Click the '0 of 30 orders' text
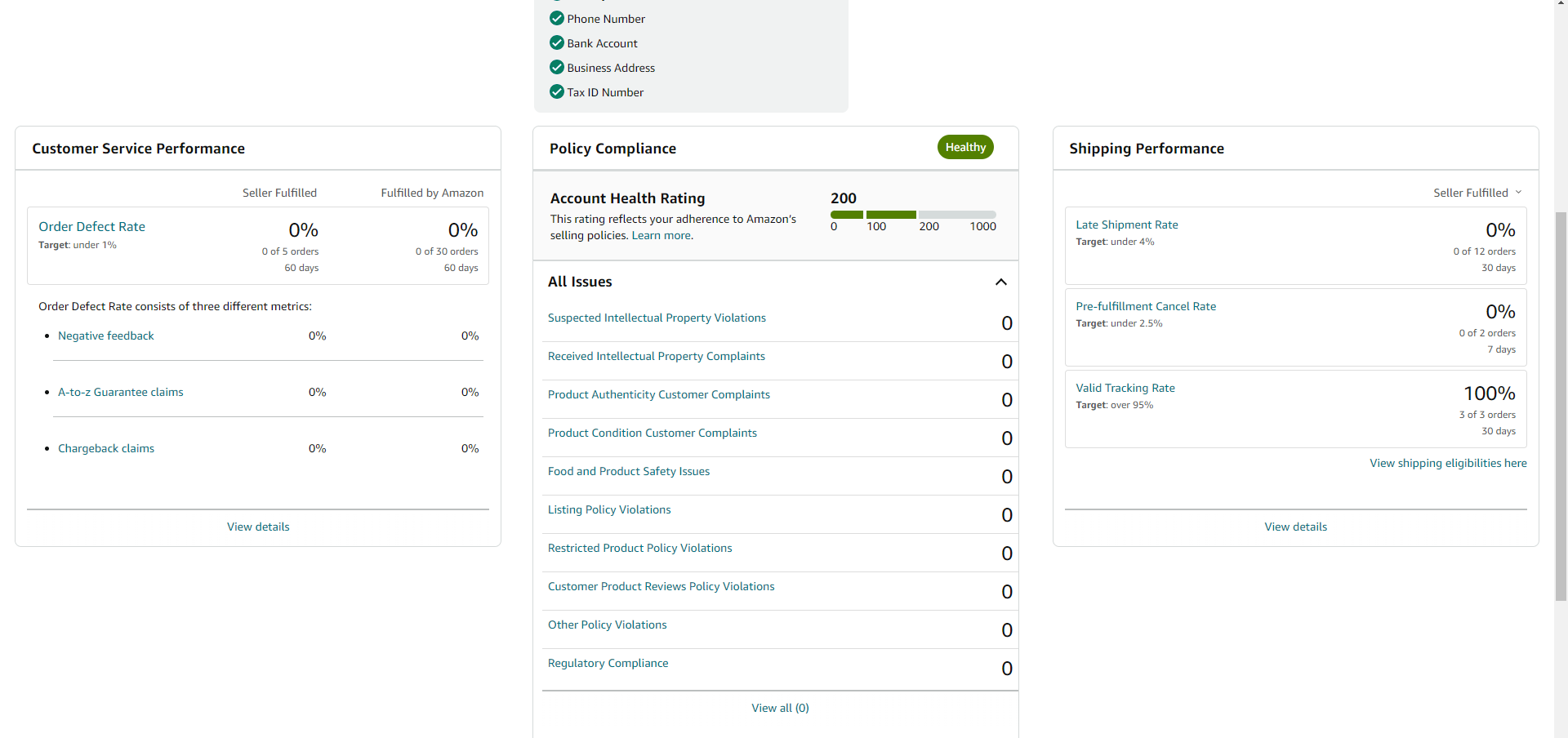 447,251
